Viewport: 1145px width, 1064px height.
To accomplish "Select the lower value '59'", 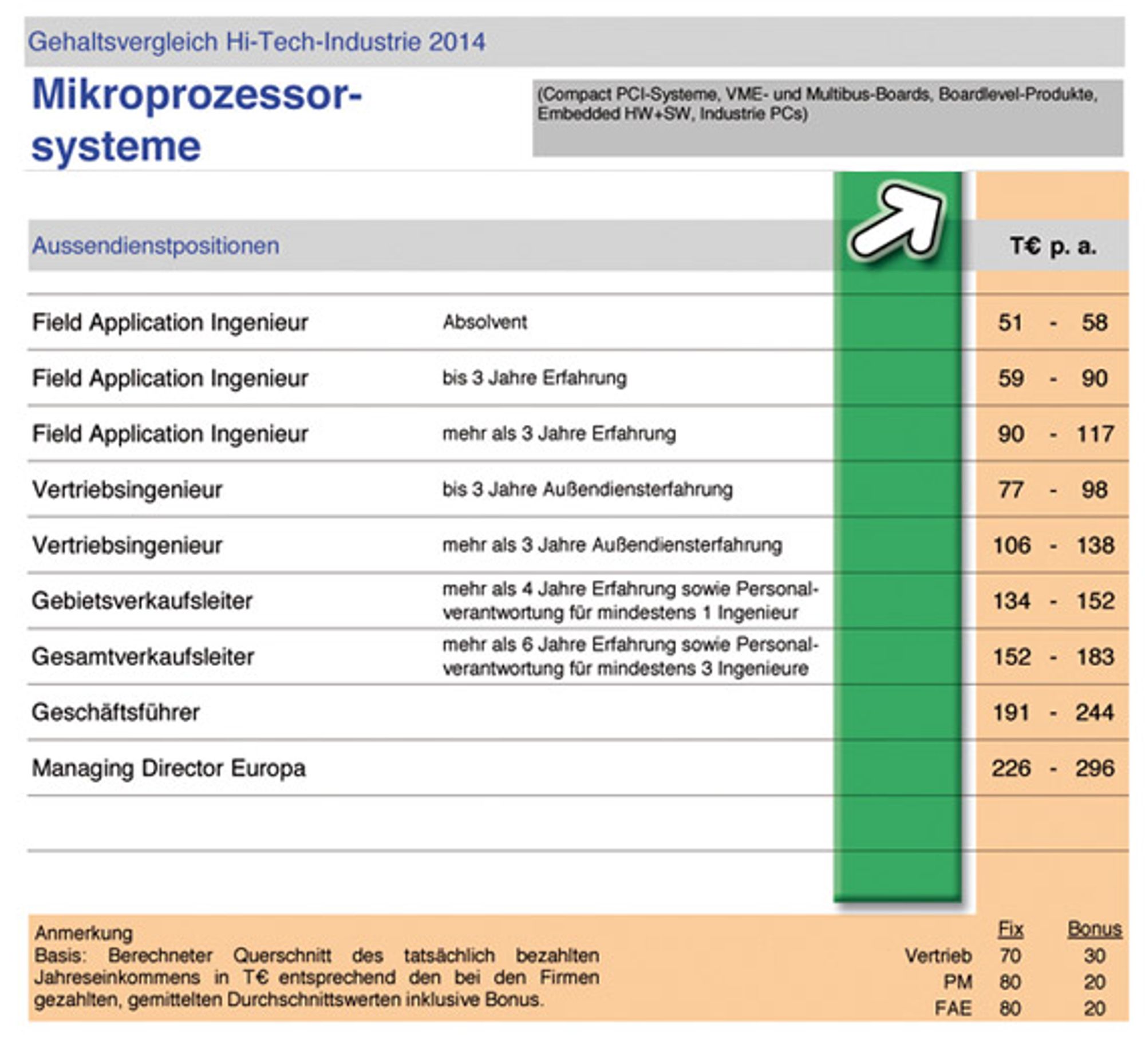I will tap(1011, 378).
